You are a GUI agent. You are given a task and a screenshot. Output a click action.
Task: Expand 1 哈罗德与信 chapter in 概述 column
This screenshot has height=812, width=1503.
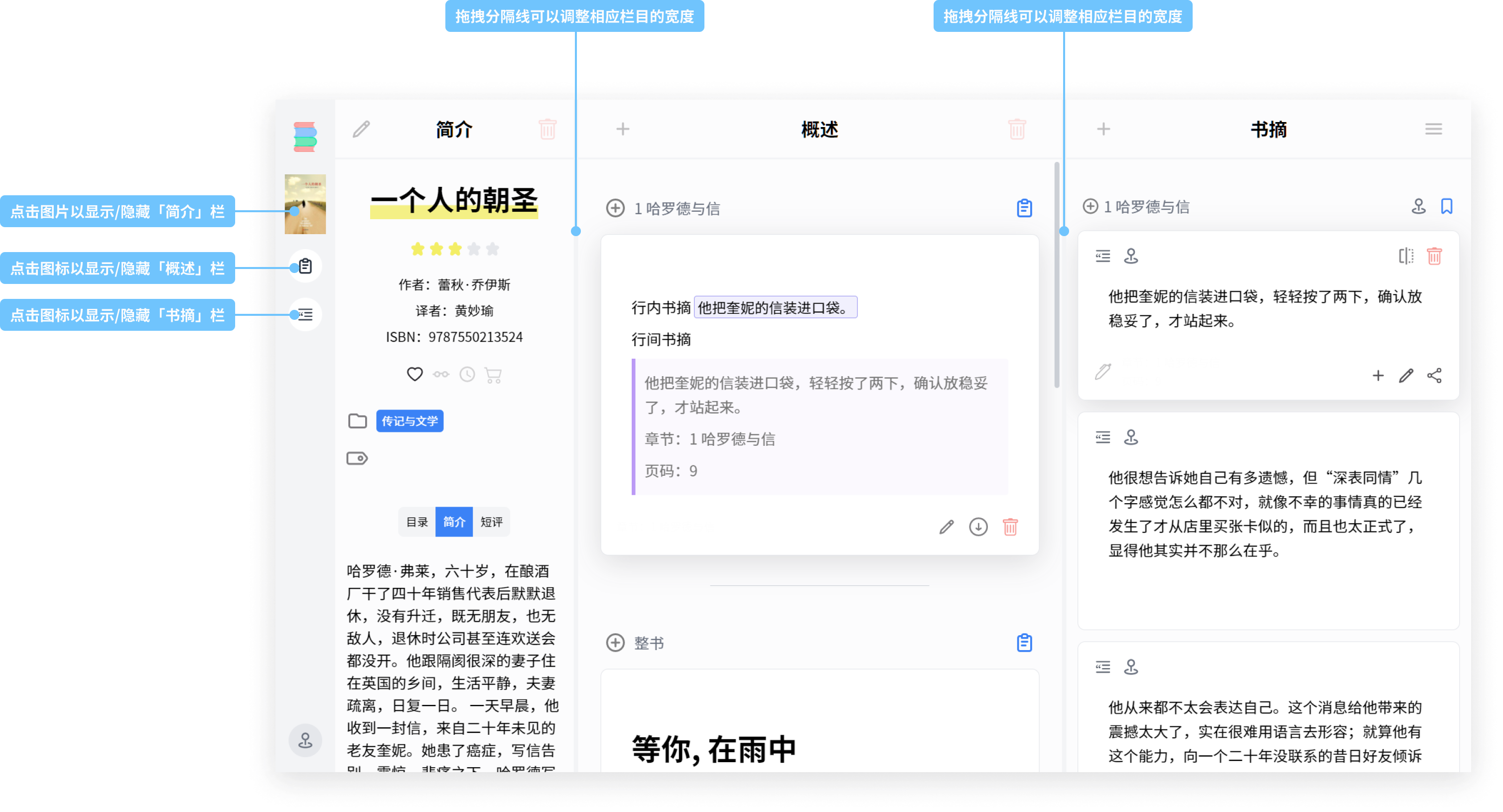pyautogui.click(x=615, y=208)
